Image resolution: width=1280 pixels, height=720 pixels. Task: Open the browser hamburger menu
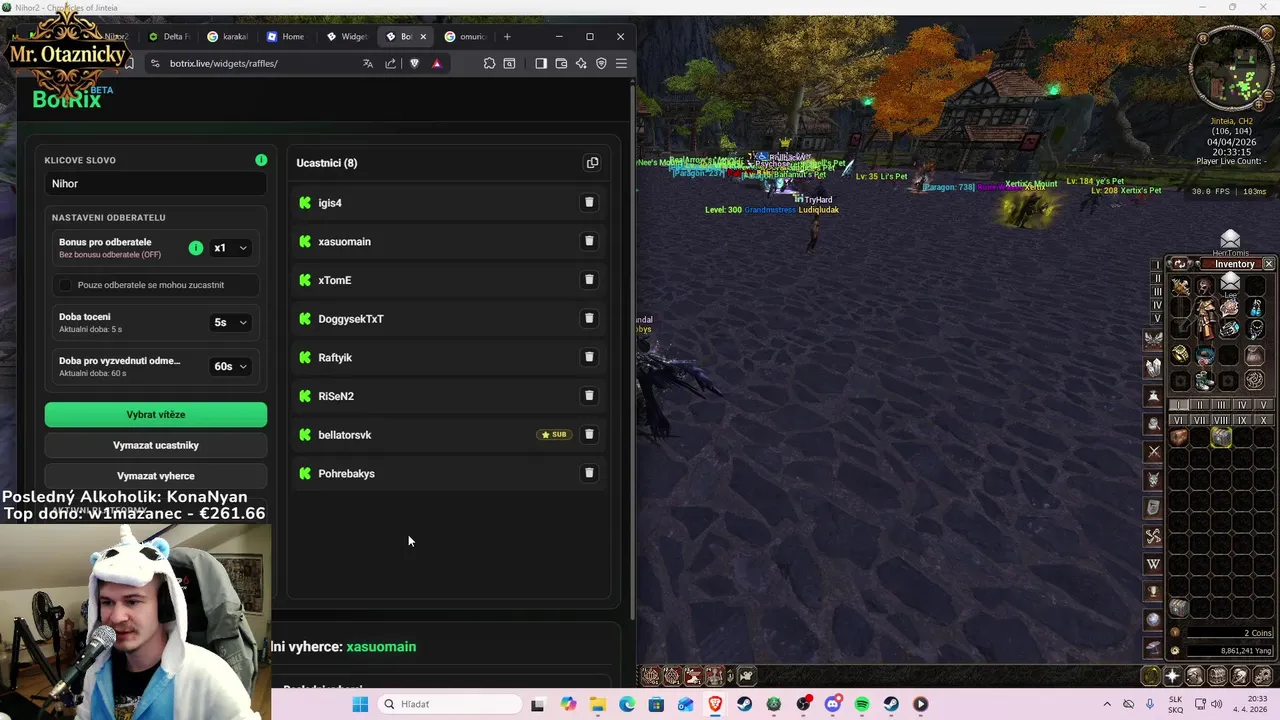point(621,63)
